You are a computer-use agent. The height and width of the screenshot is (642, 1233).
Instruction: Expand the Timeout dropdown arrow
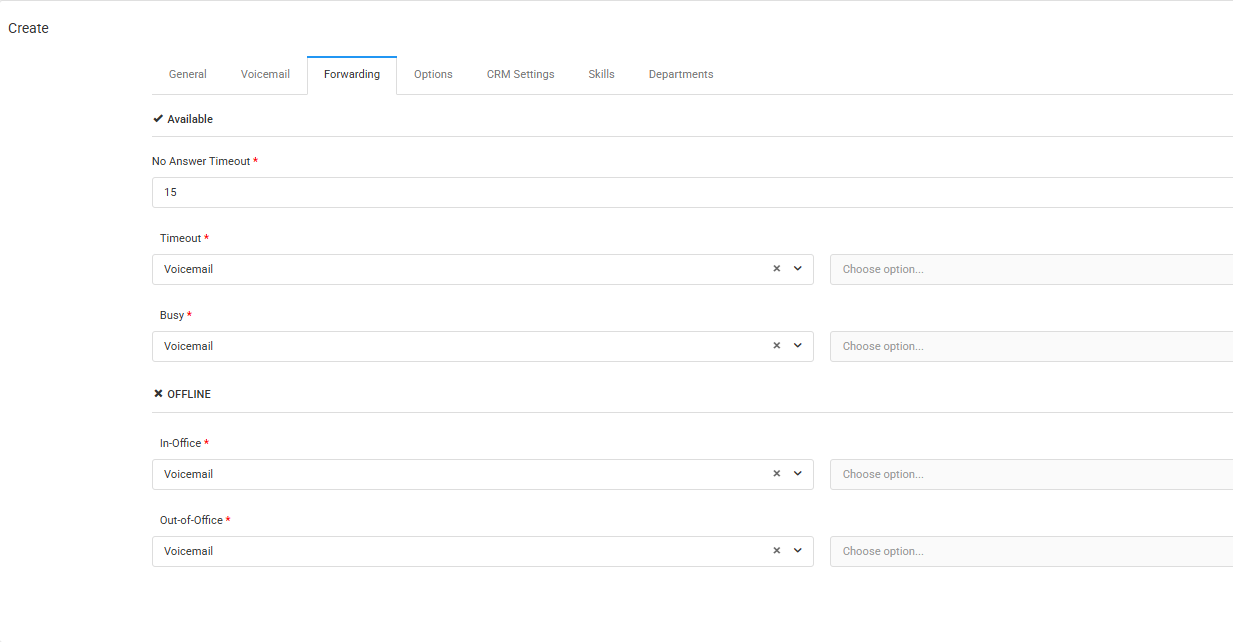pos(798,269)
